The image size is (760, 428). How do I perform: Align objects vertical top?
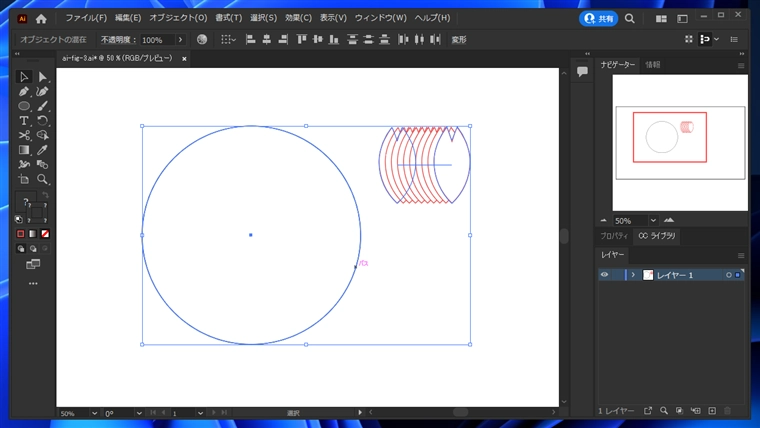[x=301, y=40]
